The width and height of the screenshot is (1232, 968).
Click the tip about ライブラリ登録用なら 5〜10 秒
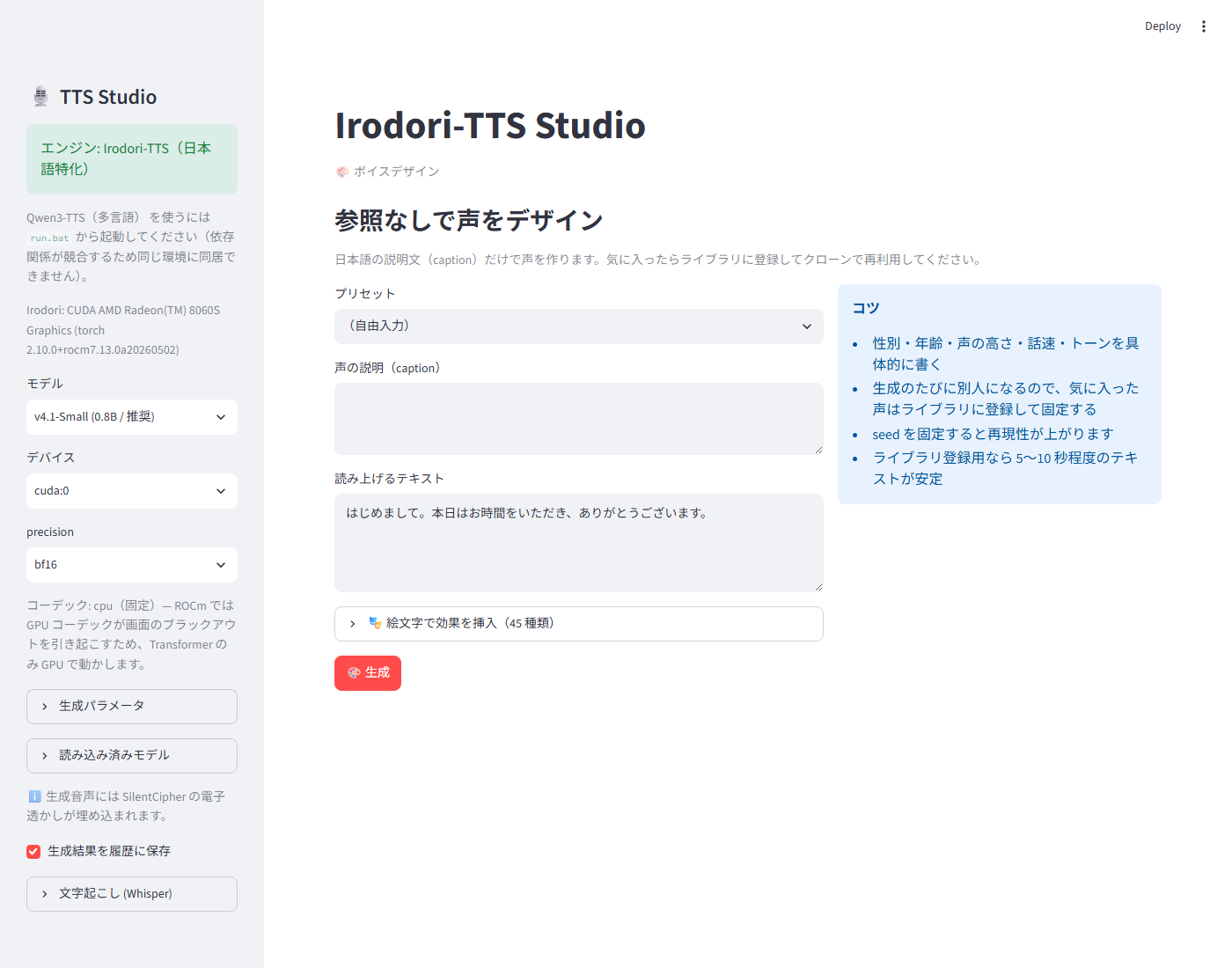coord(1006,468)
